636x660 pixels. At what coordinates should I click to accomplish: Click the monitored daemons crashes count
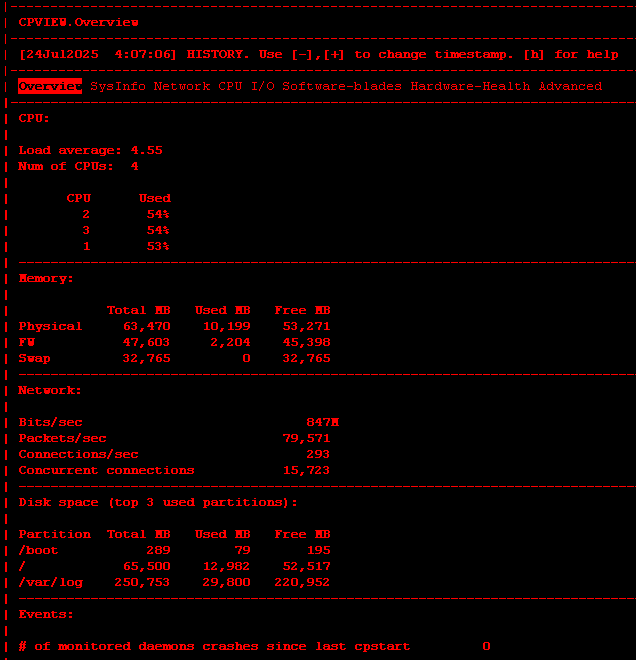486,646
